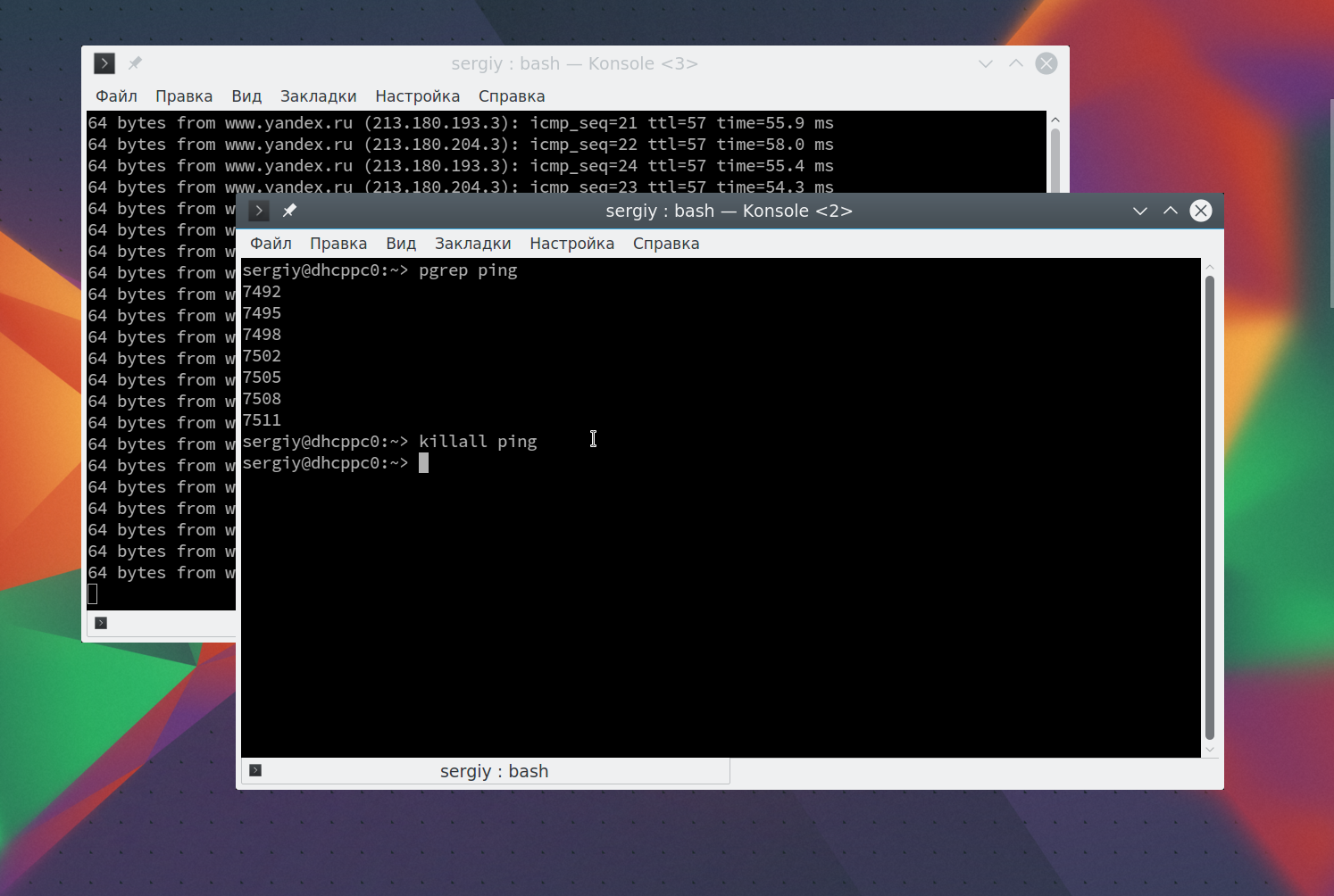Open Файл menu in Konsole <2>
This screenshot has height=896, width=1334.
click(271, 244)
